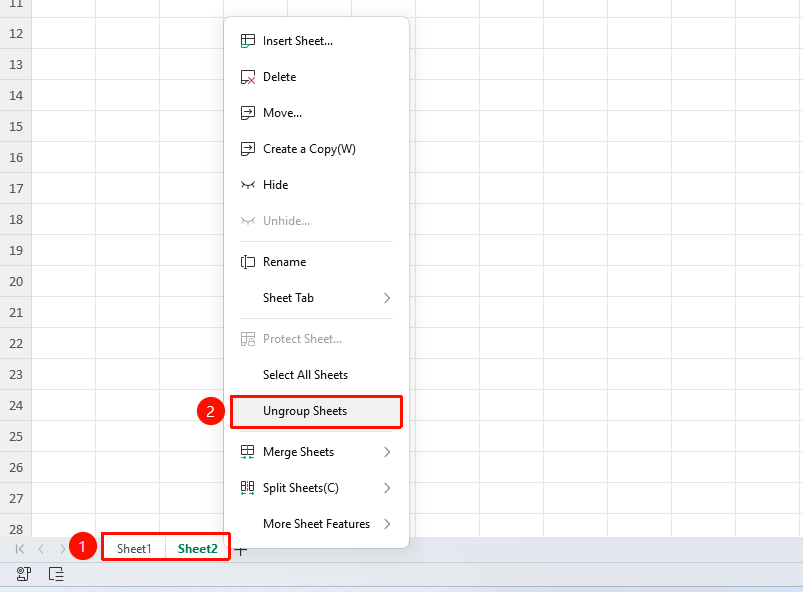803x592 pixels.
Task: Select Create a Copy(W) option
Action: pos(316,149)
